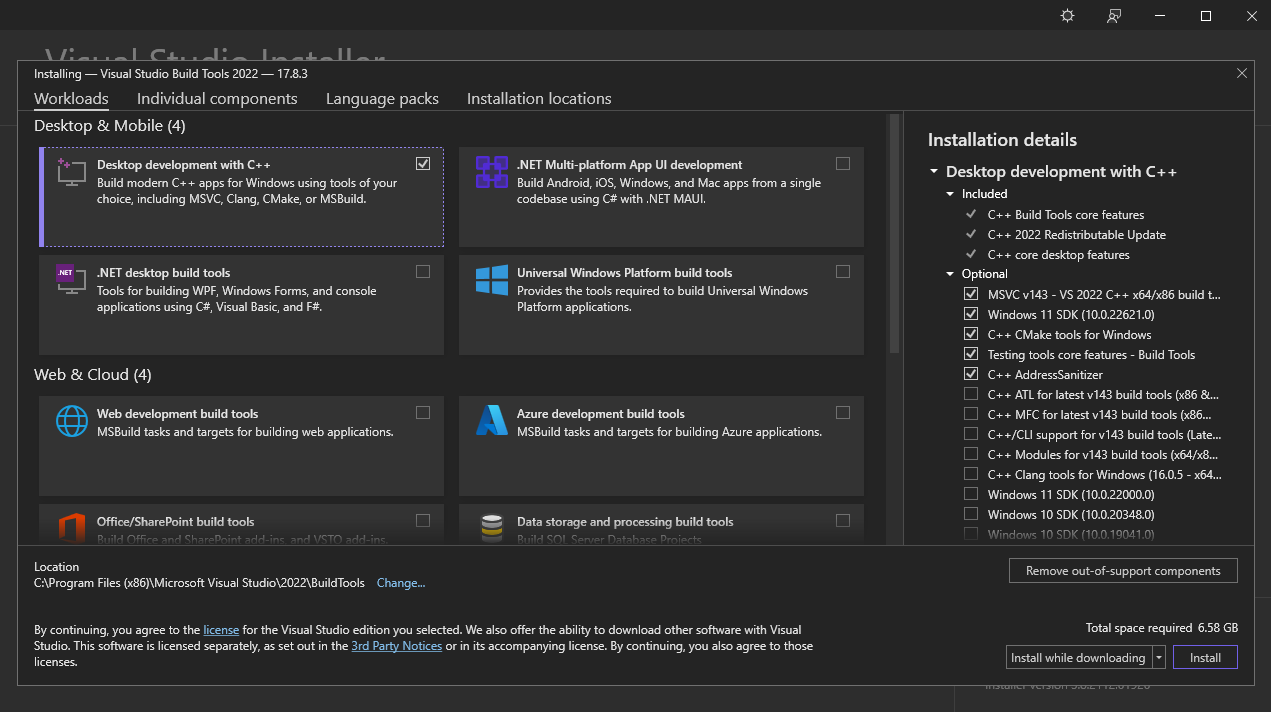Click Remove out-of-support components button
The height and width of the screenshot is (712, 1271).
[x=1123, y=571]
